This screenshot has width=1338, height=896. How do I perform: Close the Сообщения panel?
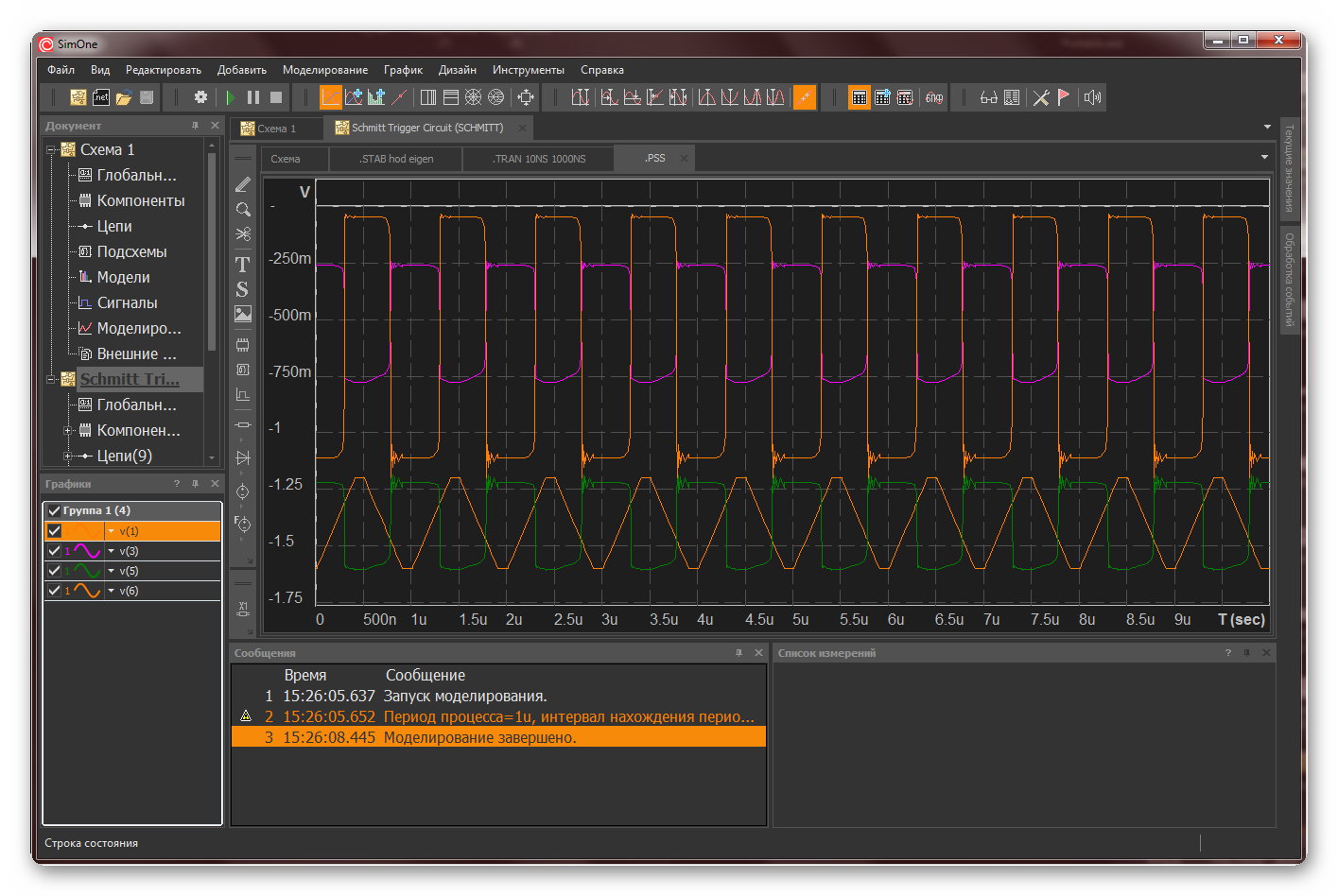(758, 653)
